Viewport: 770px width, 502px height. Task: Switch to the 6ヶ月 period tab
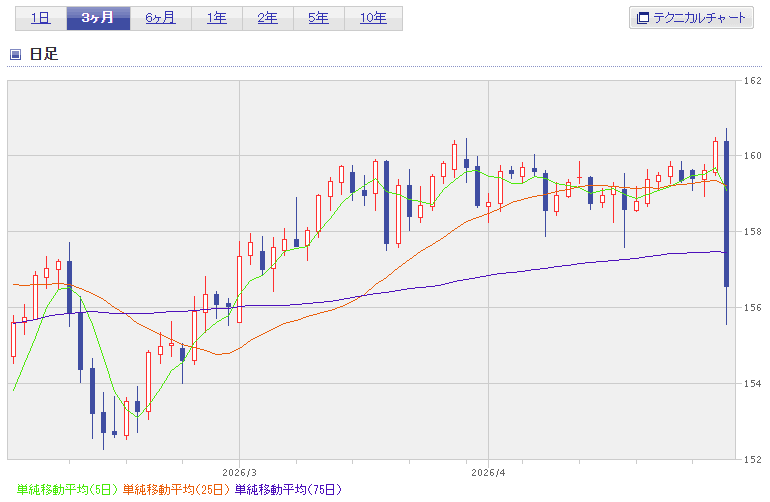[161, 18]
